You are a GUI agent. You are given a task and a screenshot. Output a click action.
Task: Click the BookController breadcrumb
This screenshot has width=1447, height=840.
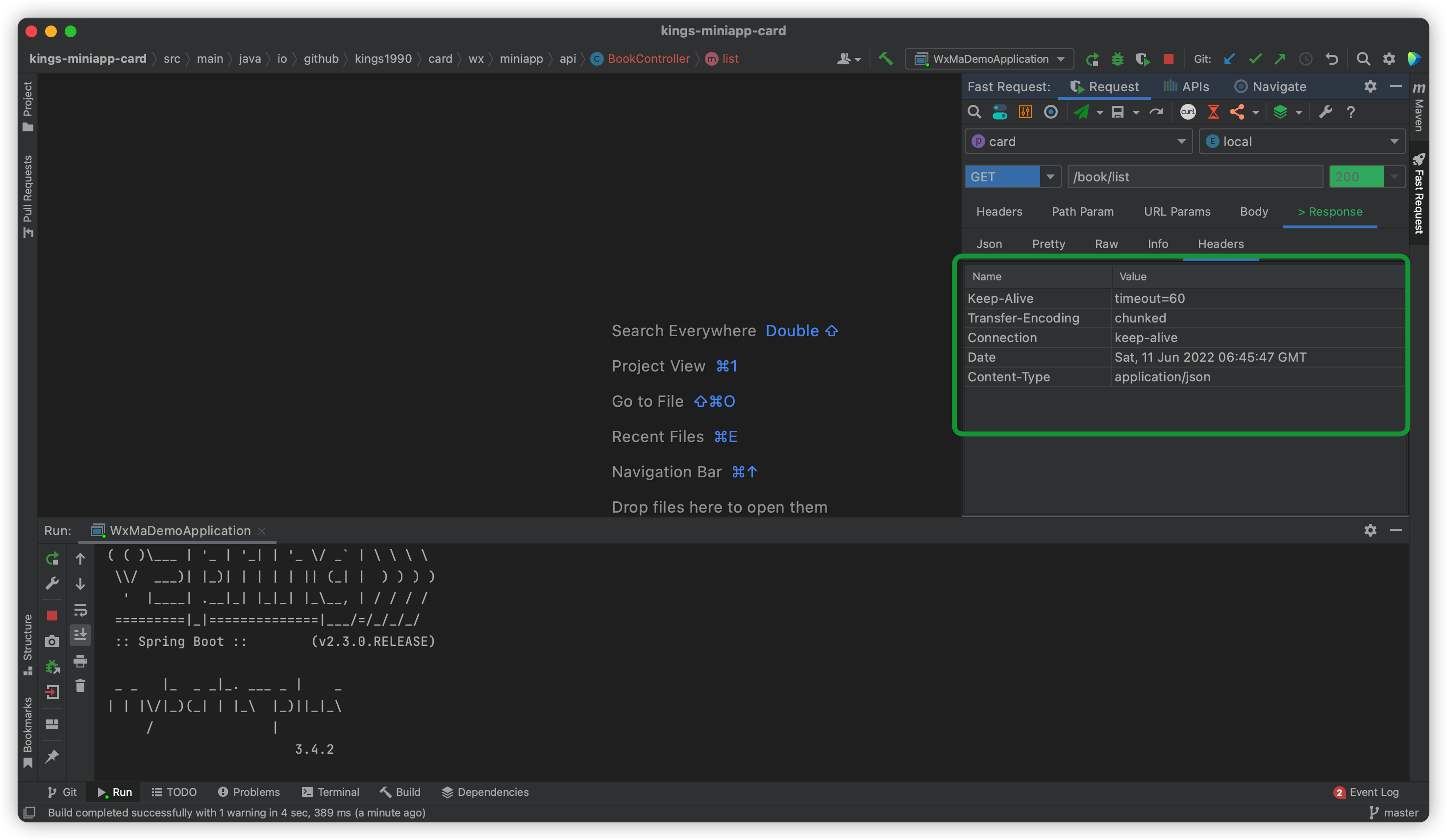(640, 58)
